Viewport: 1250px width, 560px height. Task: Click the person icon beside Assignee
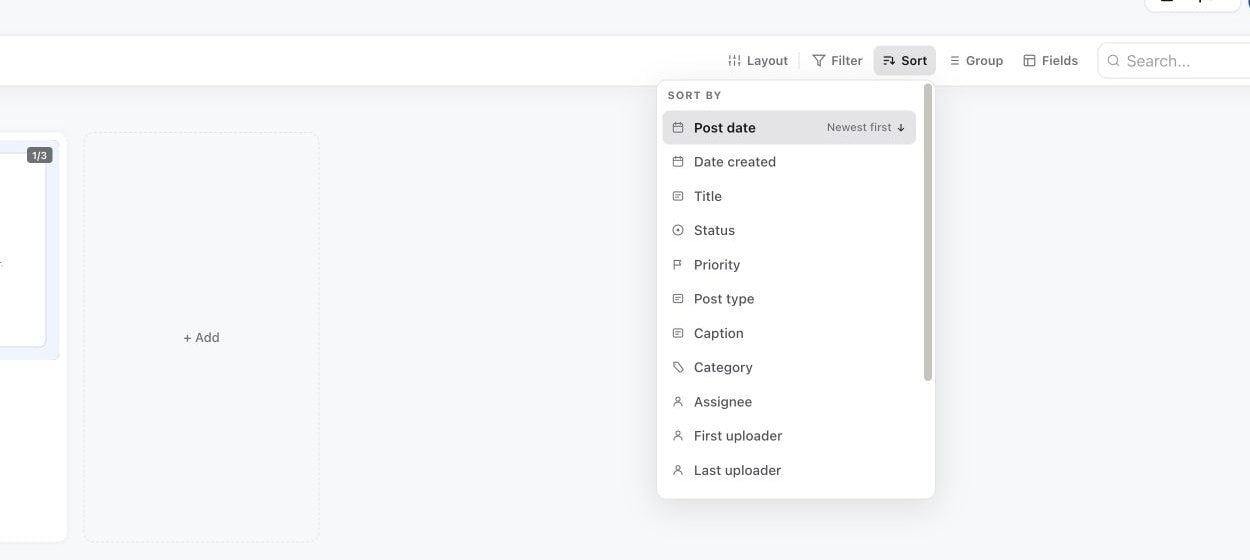pos(678,402)
